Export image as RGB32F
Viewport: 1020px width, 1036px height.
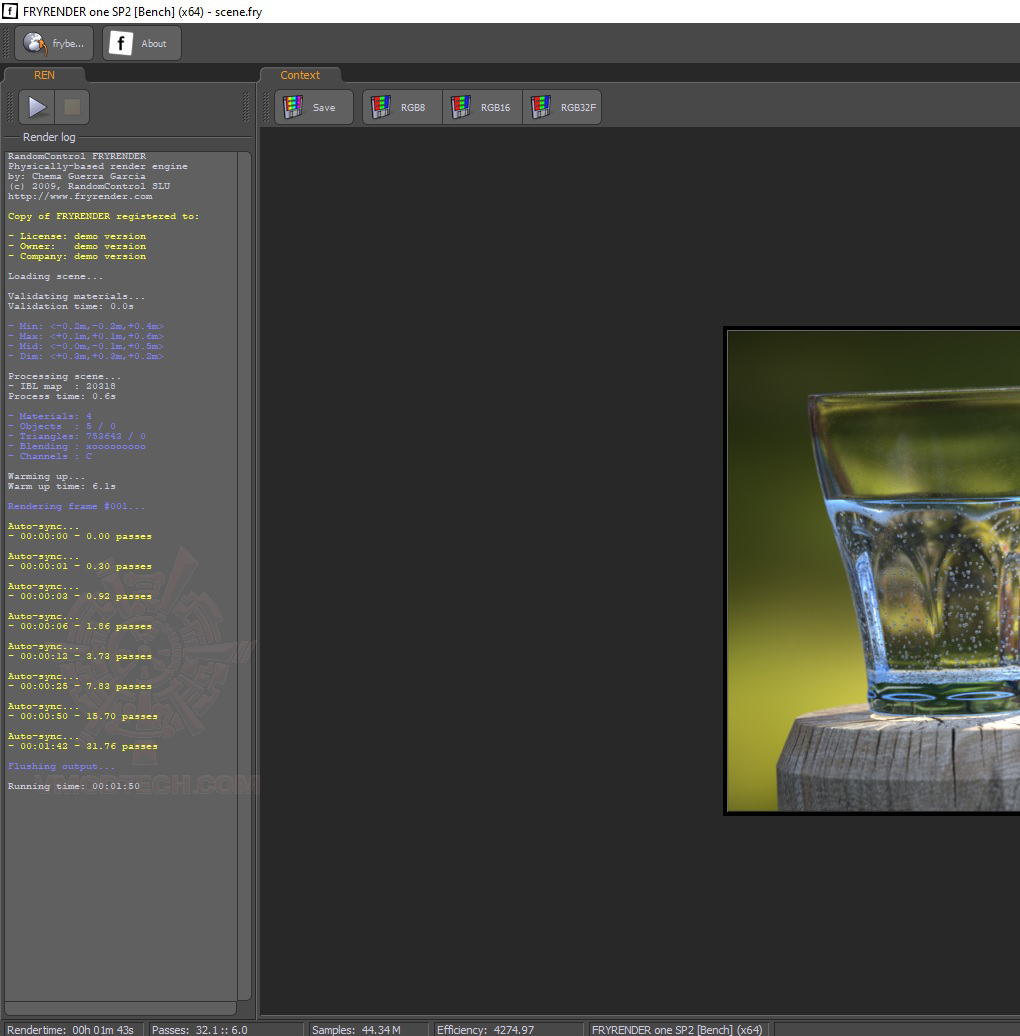pos(562,107)
